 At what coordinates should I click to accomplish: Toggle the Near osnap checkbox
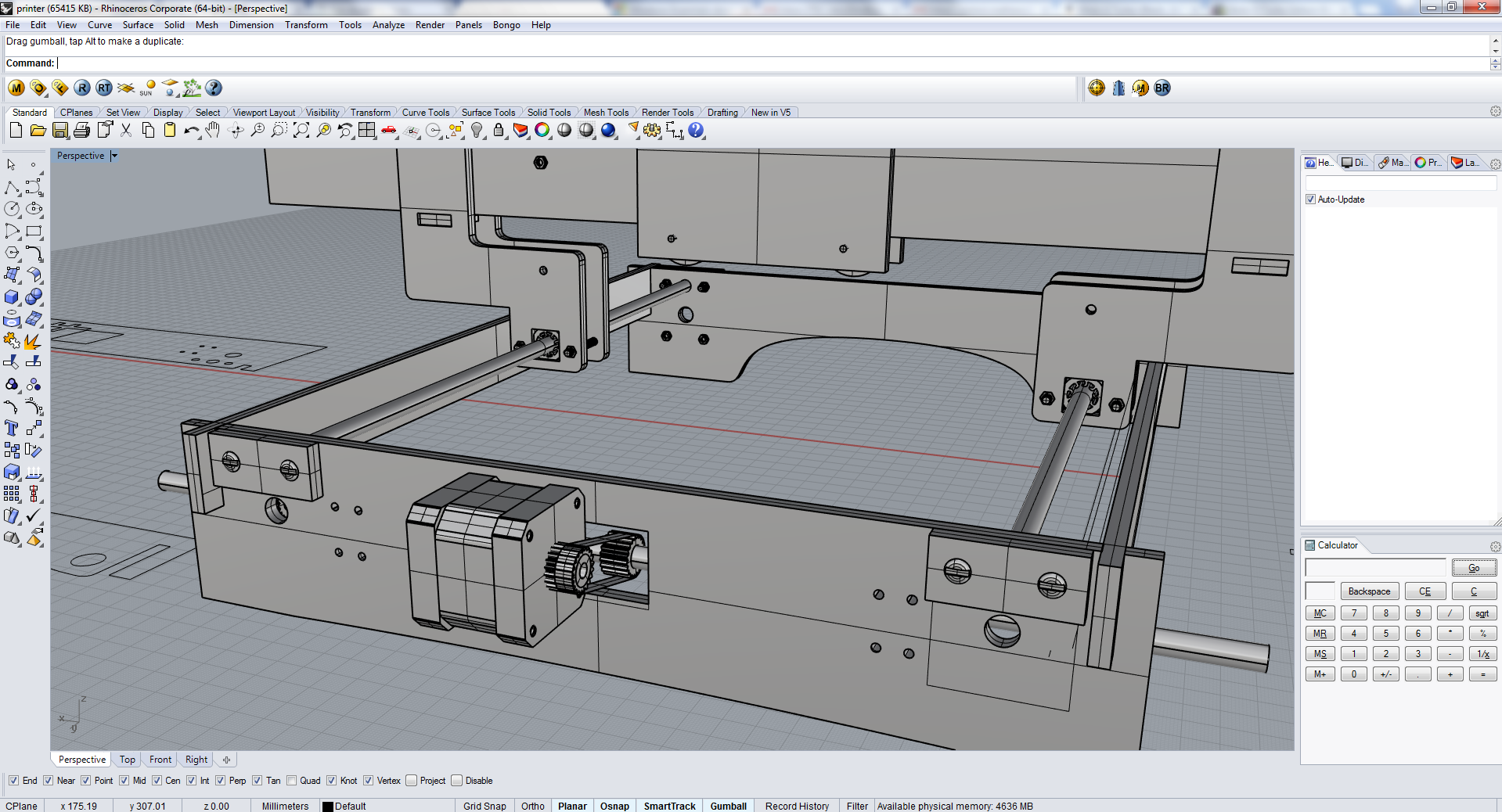[49, 781]
